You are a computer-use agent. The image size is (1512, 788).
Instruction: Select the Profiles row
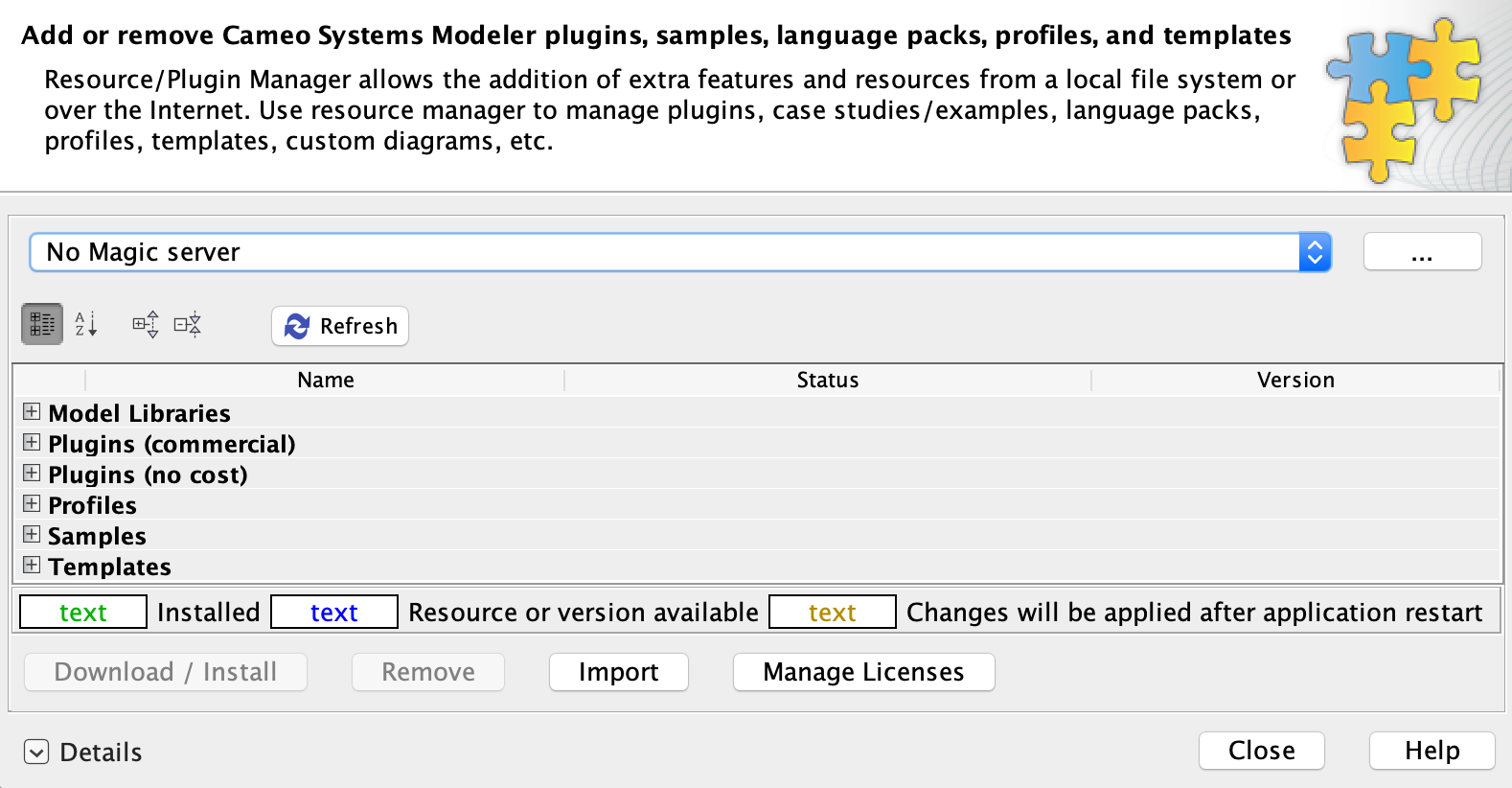(757, 505)
